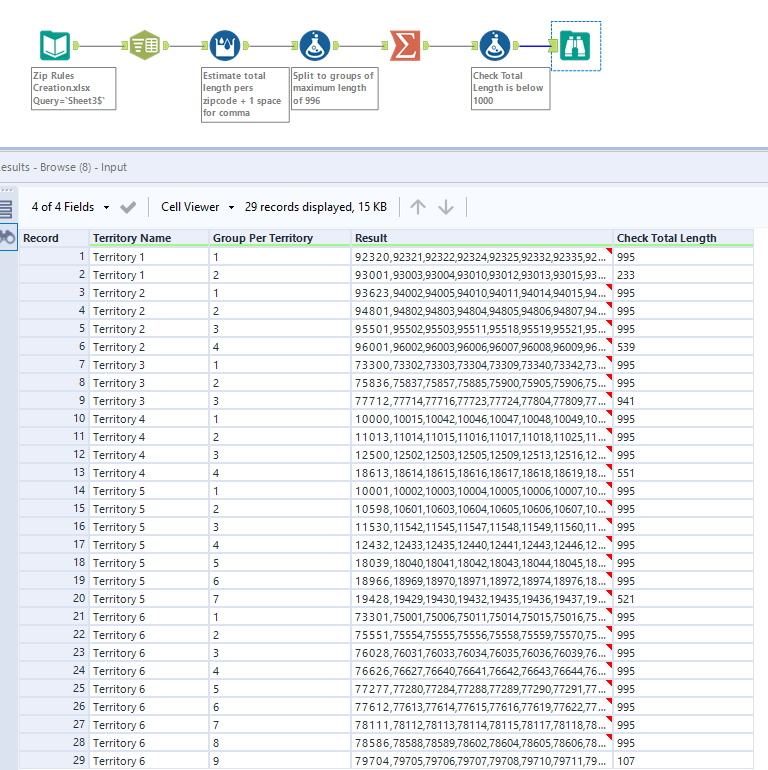Click the Check Total Length column header
768x770 pixels.
(x=666, y=238)
